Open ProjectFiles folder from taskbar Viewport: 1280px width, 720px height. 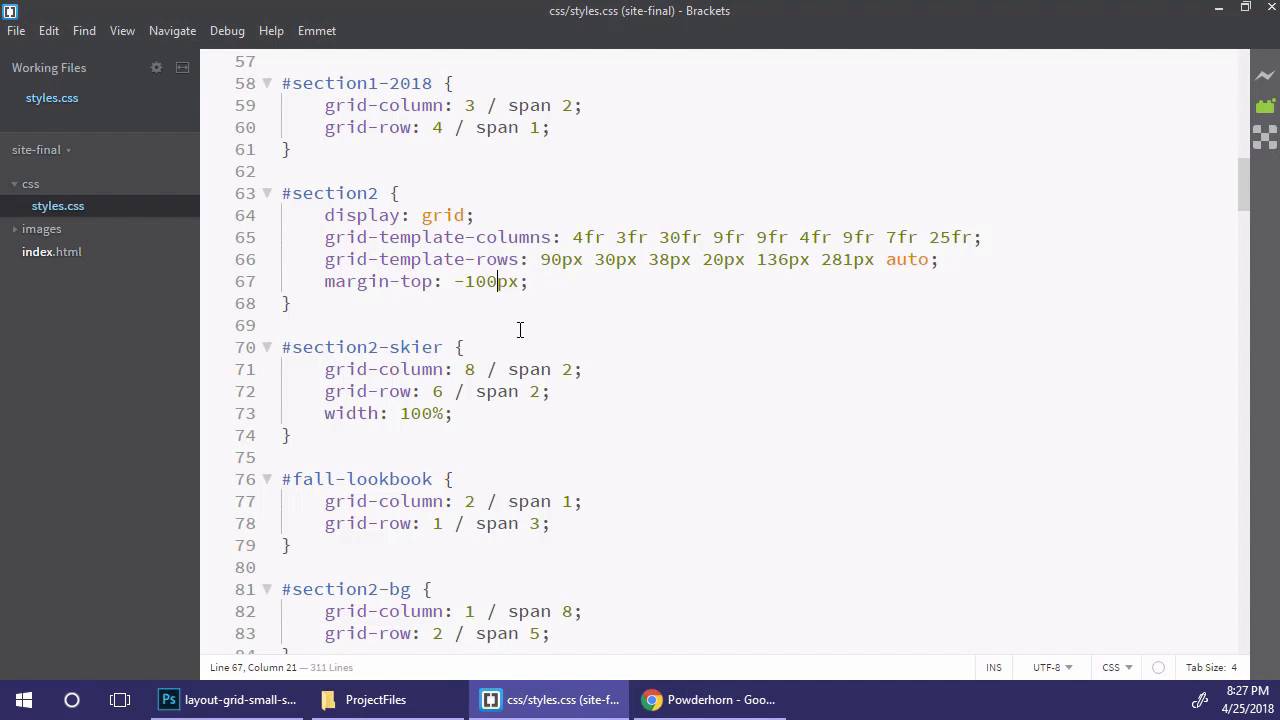pyautogui.click(x=389, y=700)
